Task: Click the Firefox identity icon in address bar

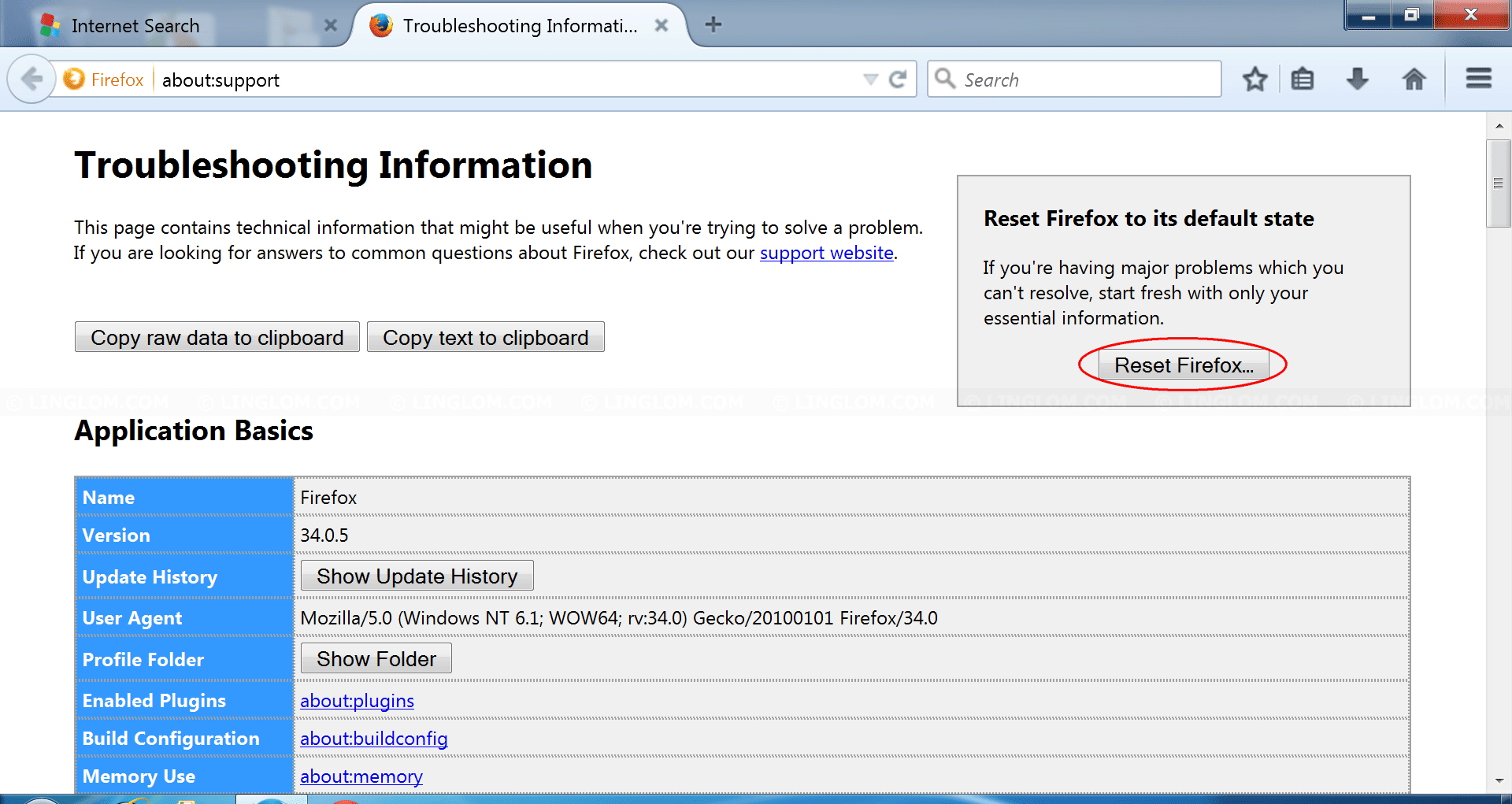Action: (x=74, y=80)
